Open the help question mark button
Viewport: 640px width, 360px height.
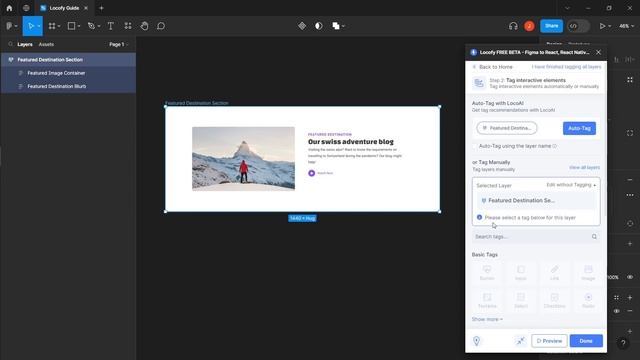click(623, 343)
